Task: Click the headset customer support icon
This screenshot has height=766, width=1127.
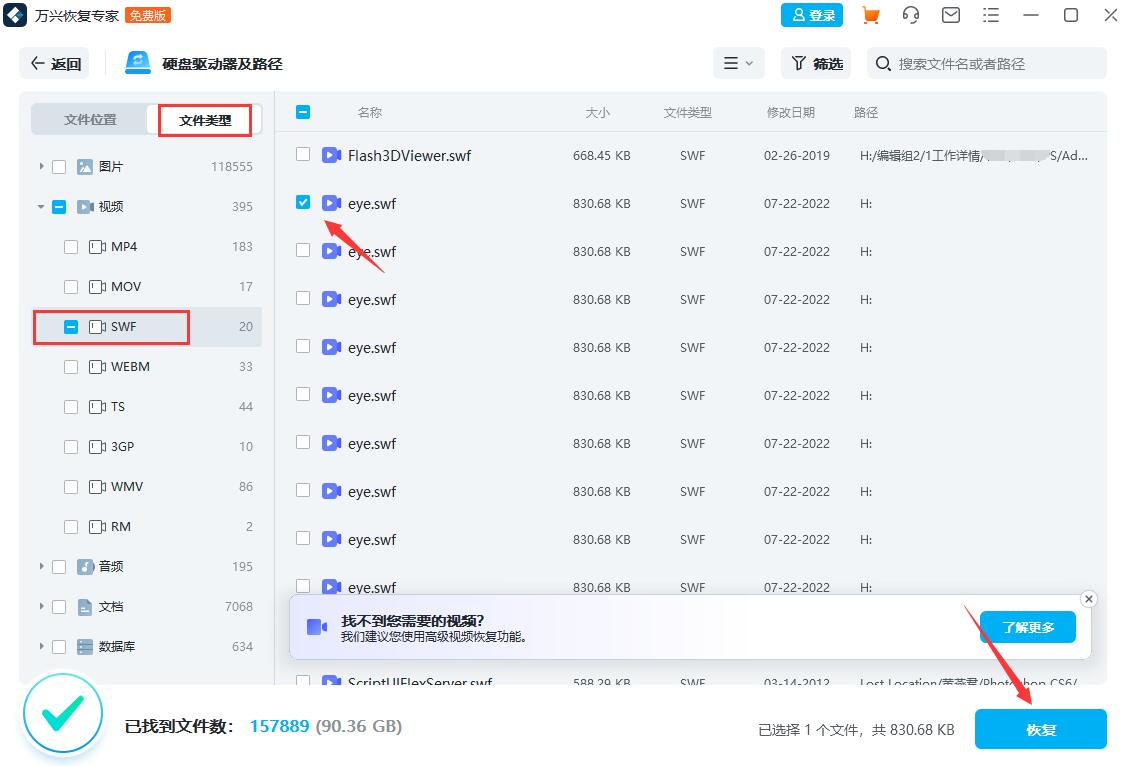Action: point(910,15)
